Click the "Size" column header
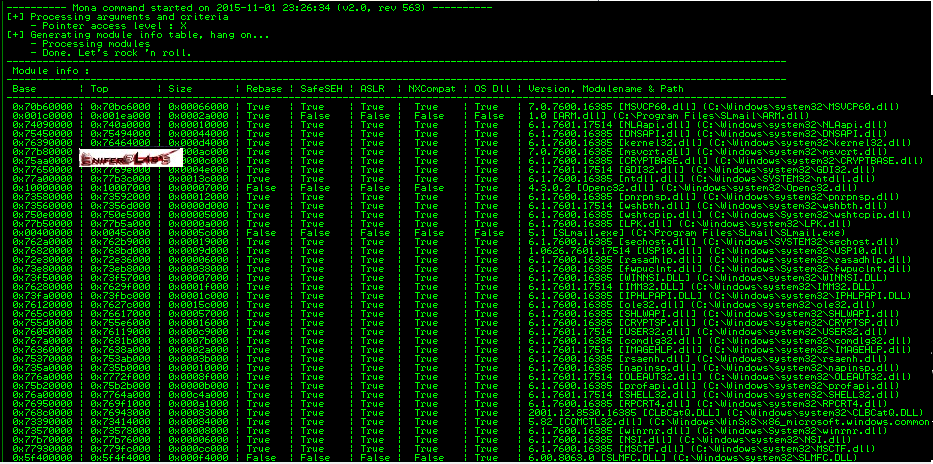This screenshot has width=933, height=464. 180,89
